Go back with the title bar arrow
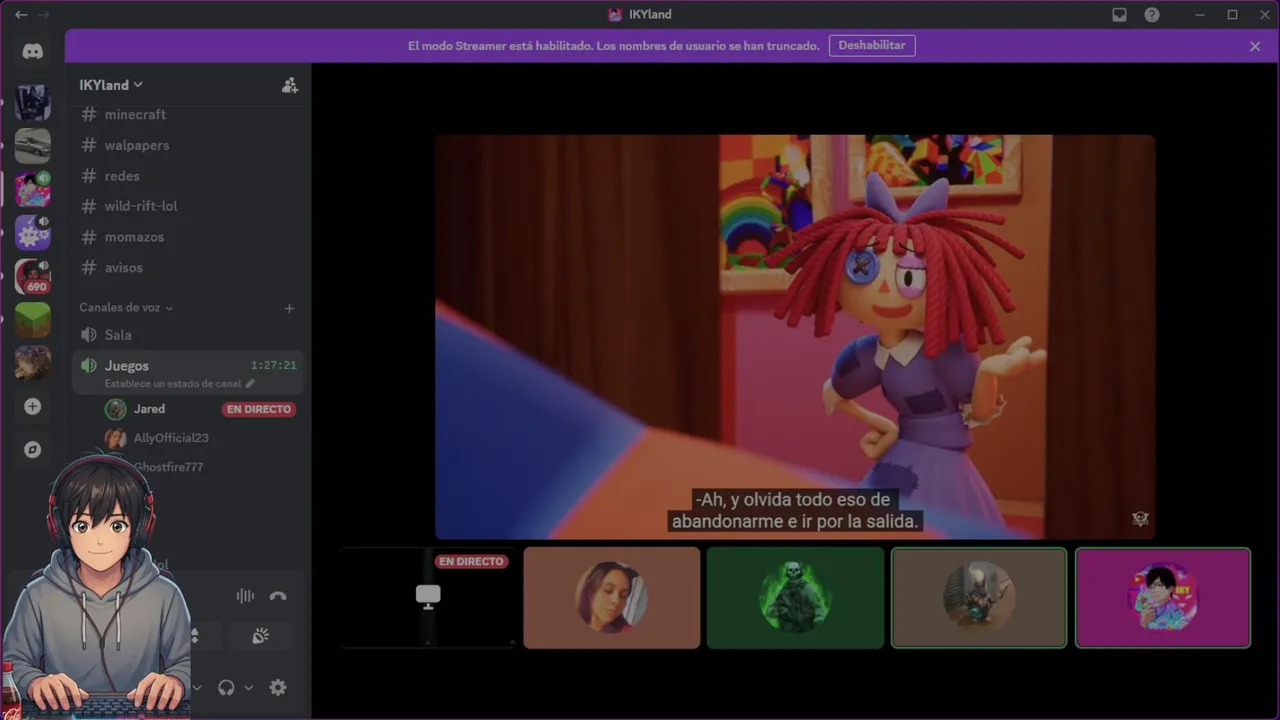The width and height of the screenshot is (1280, 720). coord(21,15)
